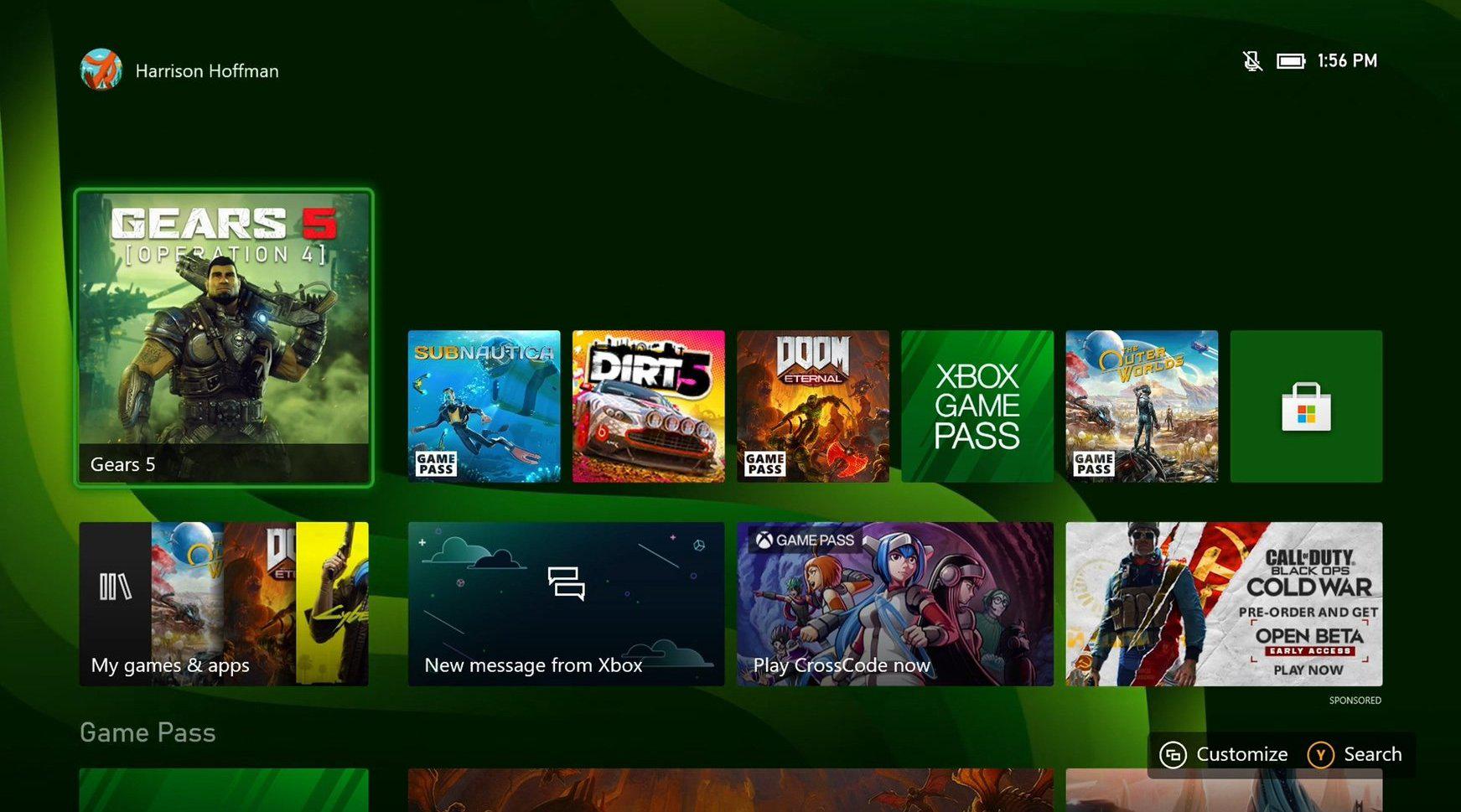Read New message from Xbox

point(533,665)
